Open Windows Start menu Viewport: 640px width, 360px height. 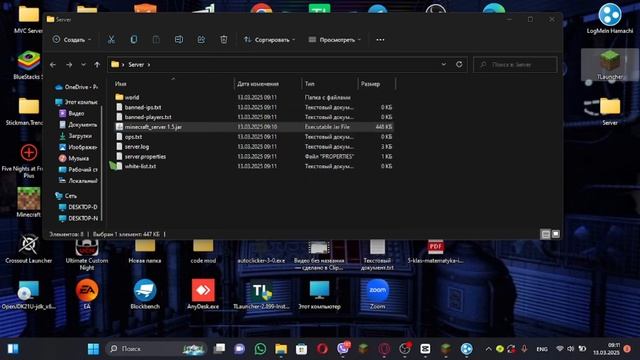93,349
